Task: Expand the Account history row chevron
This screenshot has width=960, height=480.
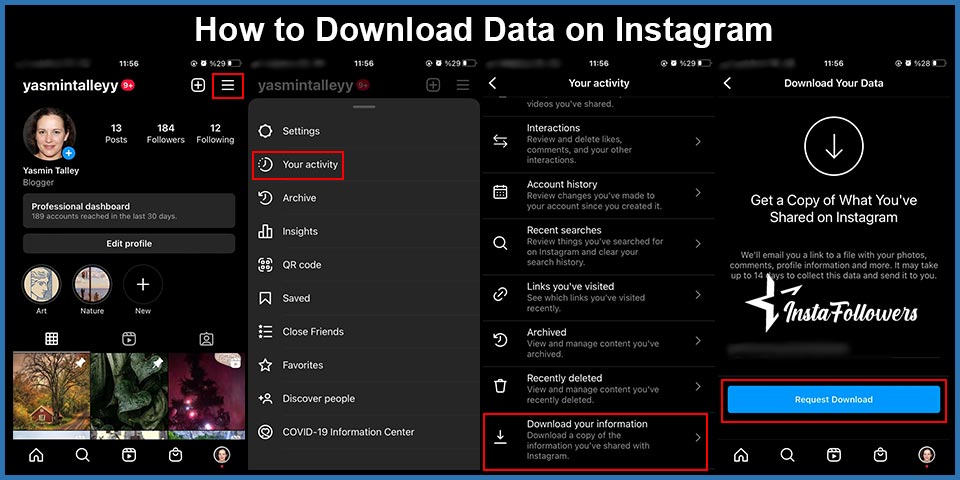Action: click(698, 192)
